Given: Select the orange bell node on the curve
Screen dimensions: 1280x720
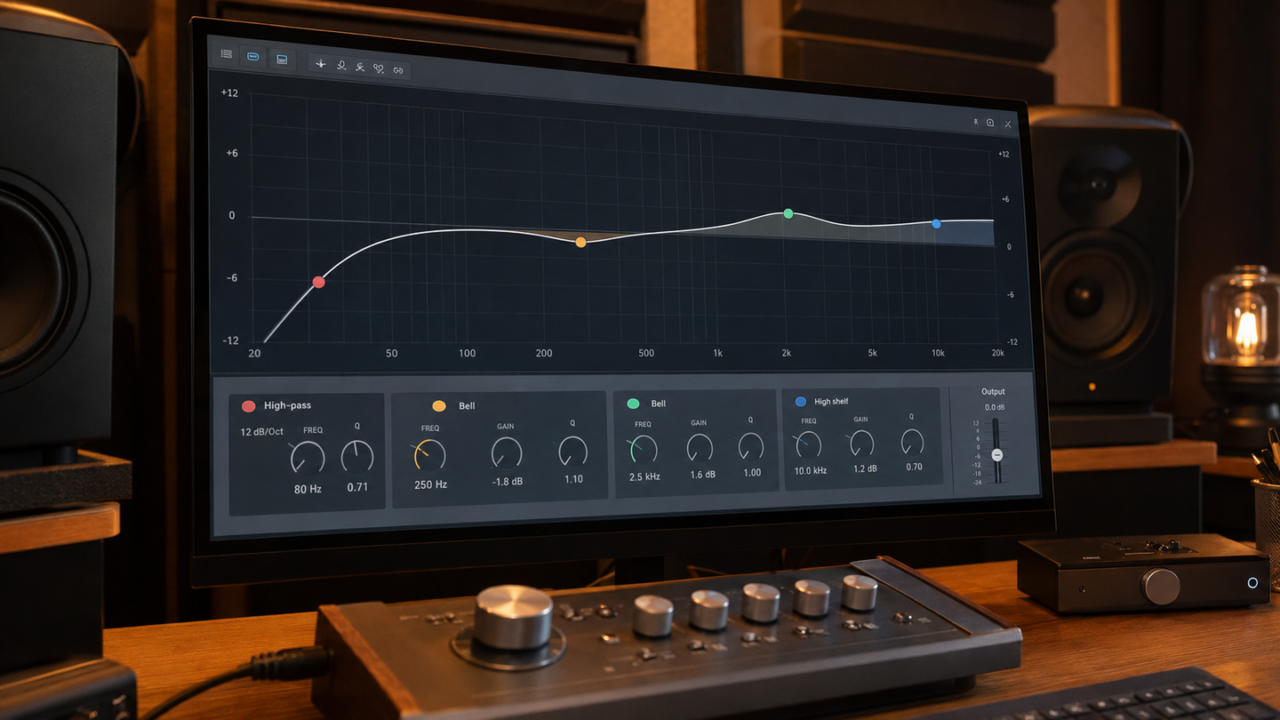Looking at the screenshot, I should point(581,242).
